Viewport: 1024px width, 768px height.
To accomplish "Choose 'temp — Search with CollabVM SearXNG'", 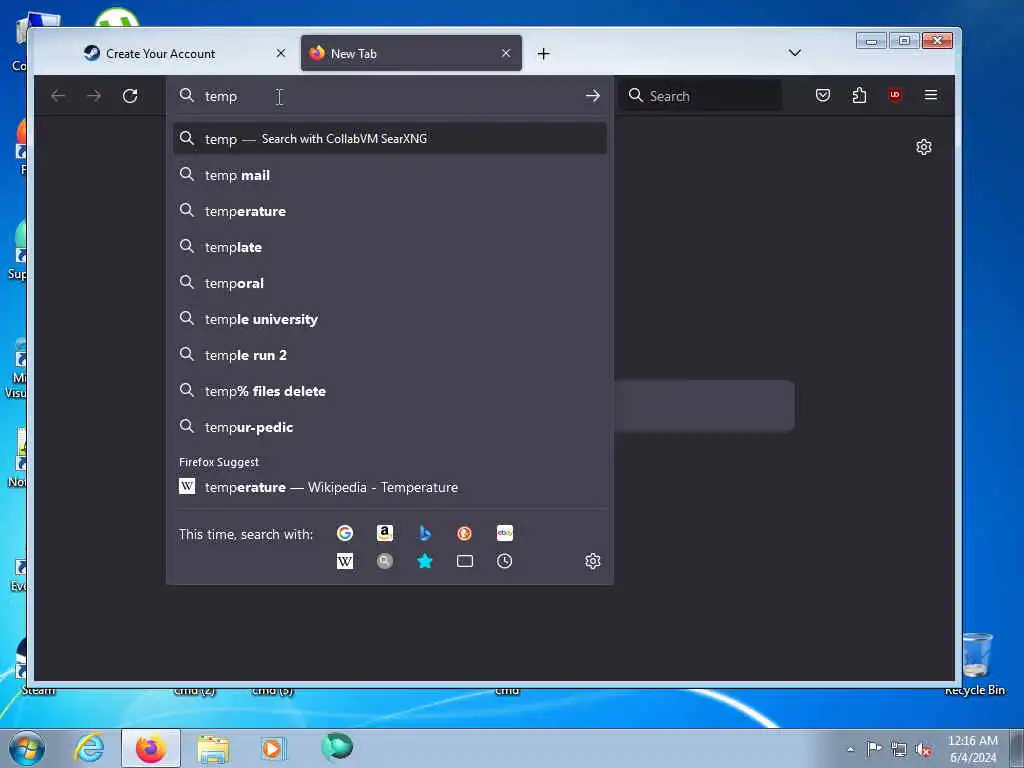I will click(x=389, y=138).
